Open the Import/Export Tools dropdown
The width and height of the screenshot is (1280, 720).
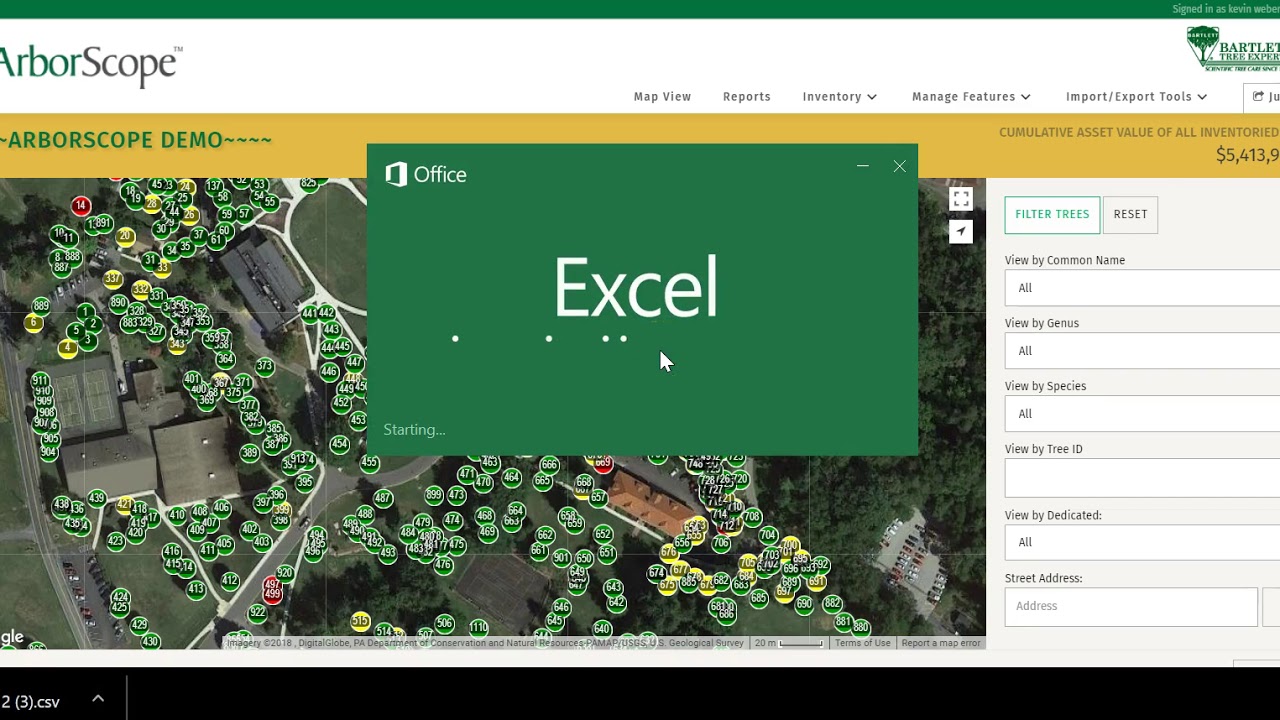(x=1136, y=97)
